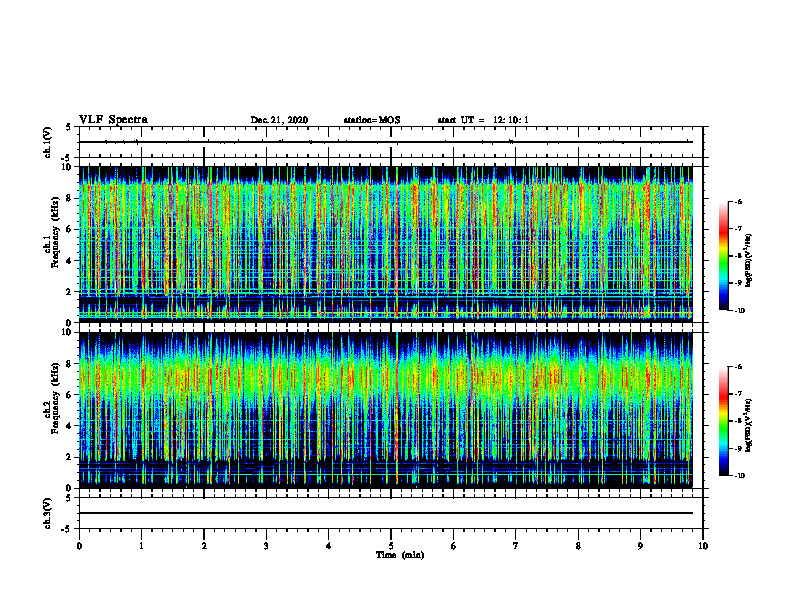Click the Time (min) axis title
Screen dimensions: 792x612
coord(400,555)
